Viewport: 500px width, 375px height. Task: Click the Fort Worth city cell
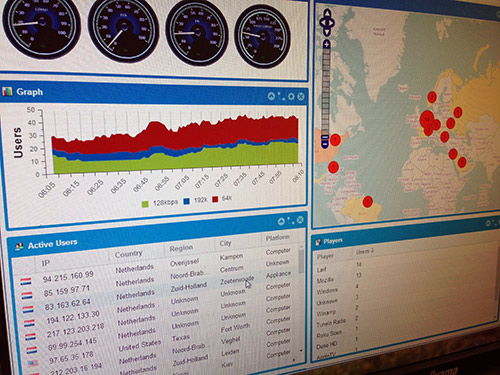coord(235,328)
